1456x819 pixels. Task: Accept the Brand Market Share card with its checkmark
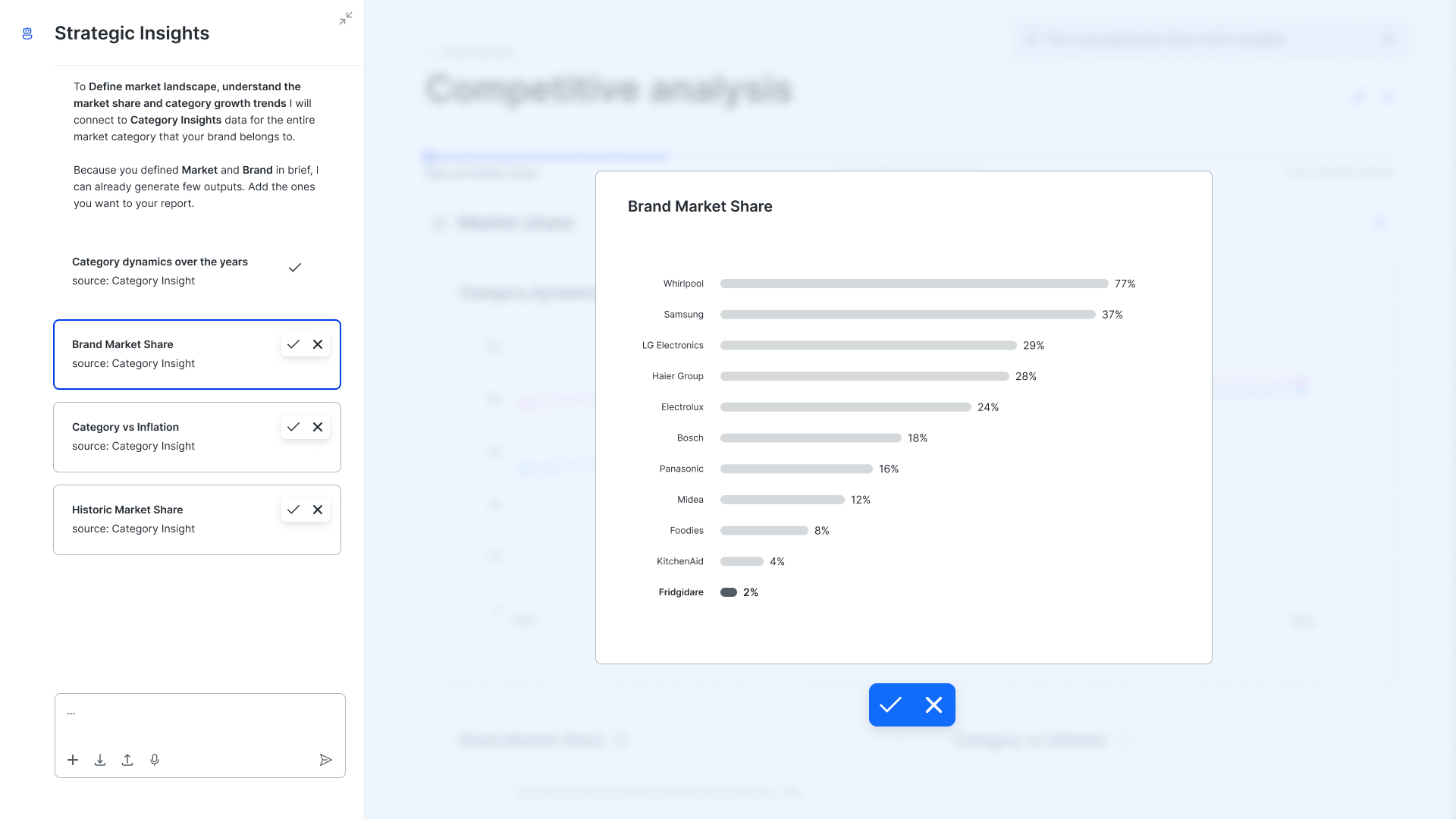(293, 344)
